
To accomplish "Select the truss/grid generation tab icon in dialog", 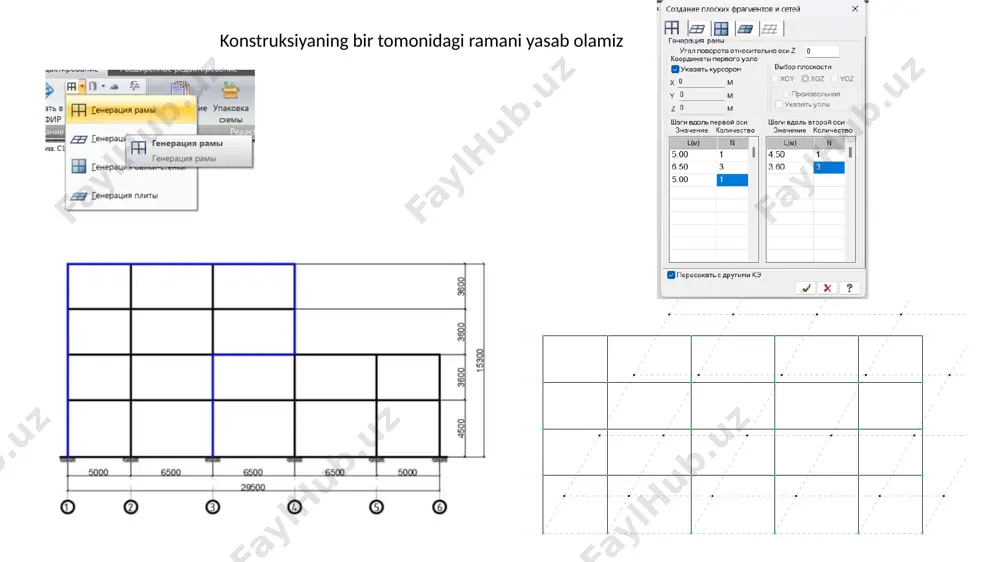I will pos(696,29).
